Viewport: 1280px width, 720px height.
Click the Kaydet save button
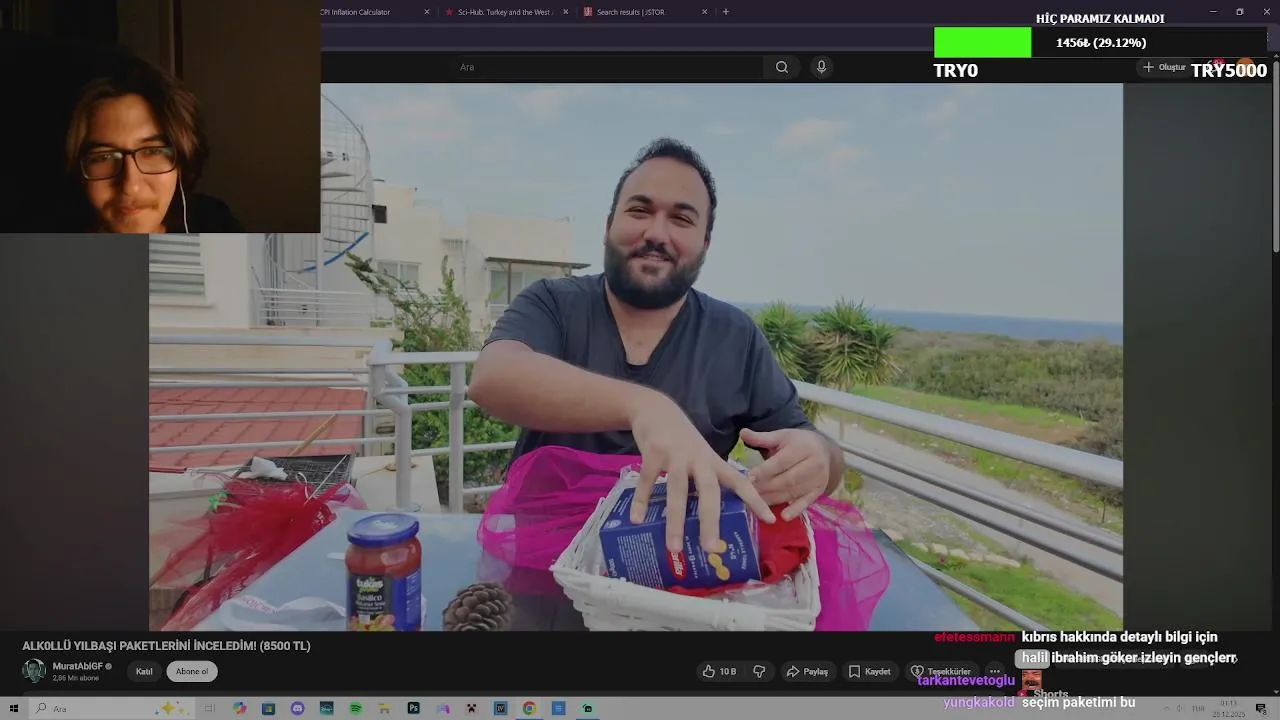[x=869, y=671]
